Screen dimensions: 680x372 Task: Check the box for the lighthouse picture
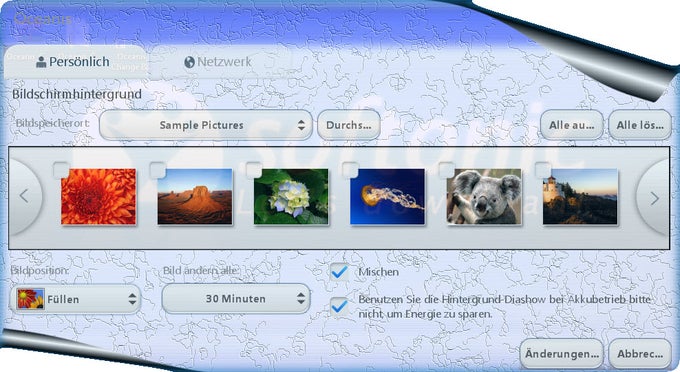coord(543,169)
